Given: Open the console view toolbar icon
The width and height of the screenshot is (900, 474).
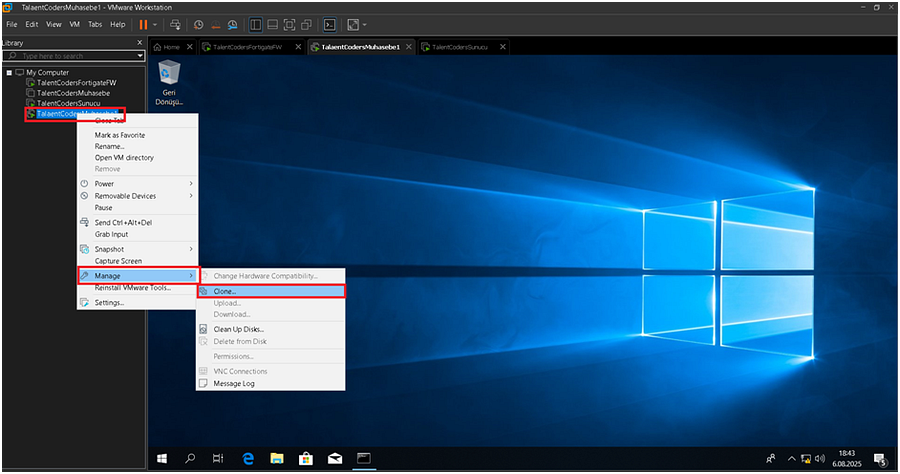Looking at the screenshot, I should [x=330, y=25].
